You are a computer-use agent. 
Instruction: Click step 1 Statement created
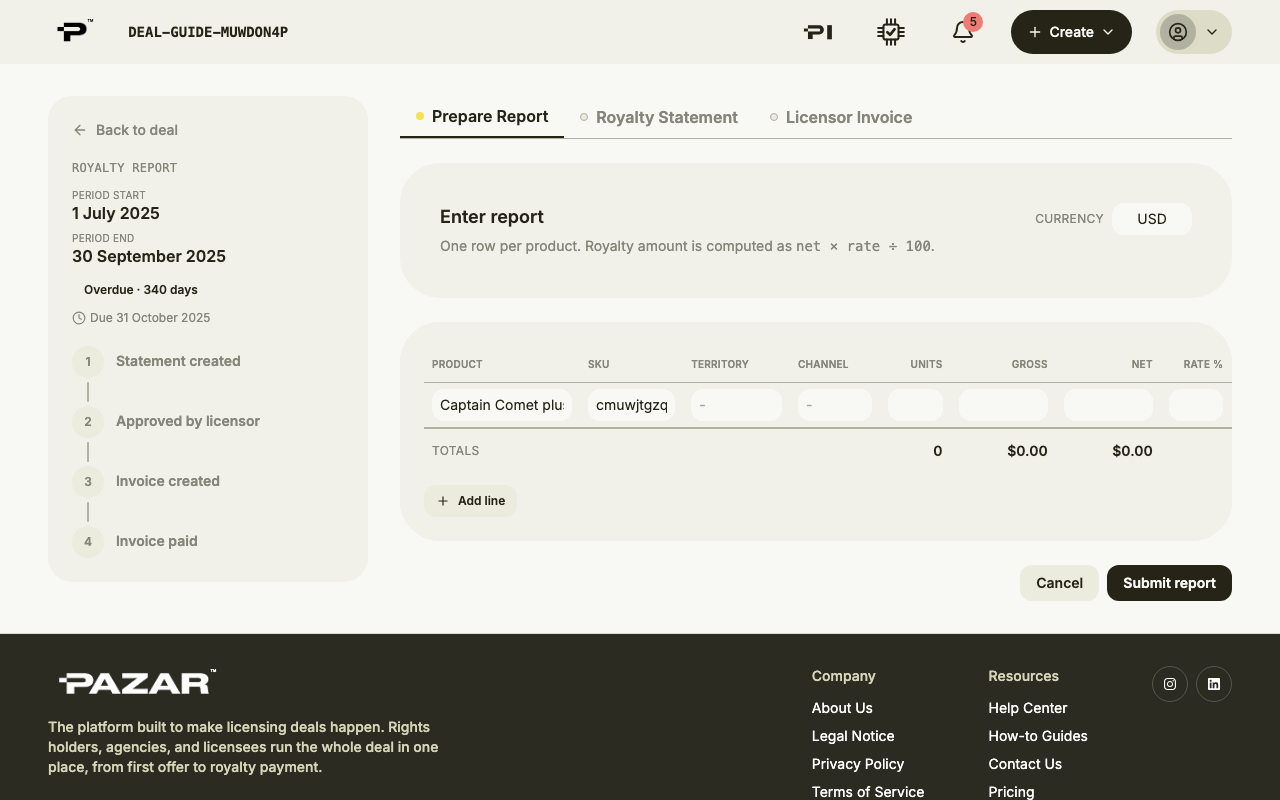156,361
